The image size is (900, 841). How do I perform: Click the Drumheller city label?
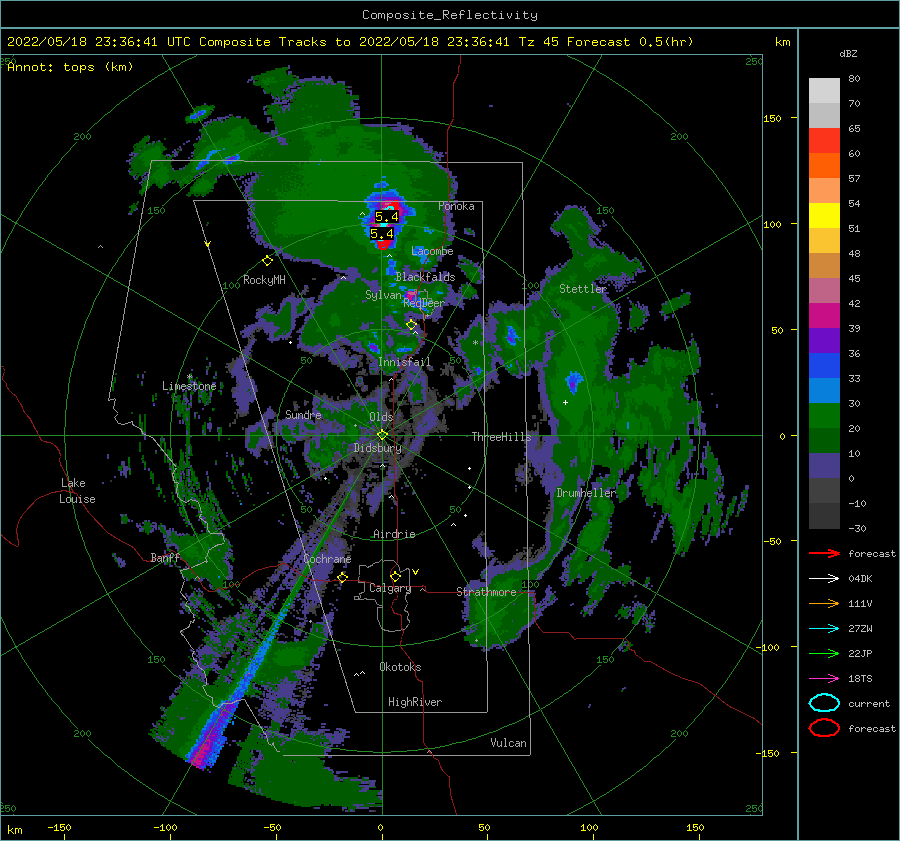tap(586, 493)
